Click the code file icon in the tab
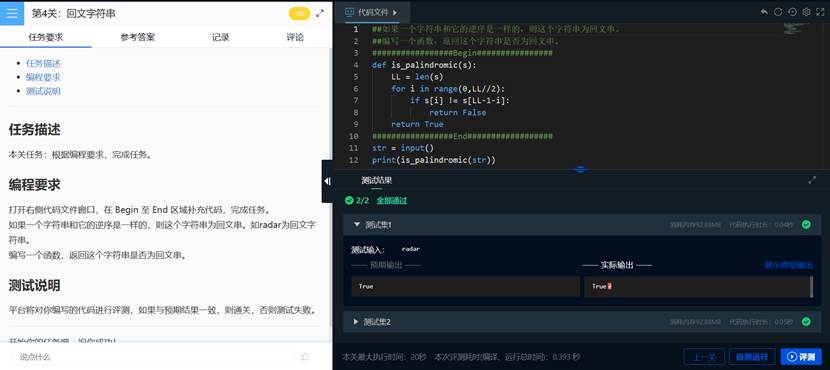The image size is (830, 370). pyautogui.click(x=349, y=12)
